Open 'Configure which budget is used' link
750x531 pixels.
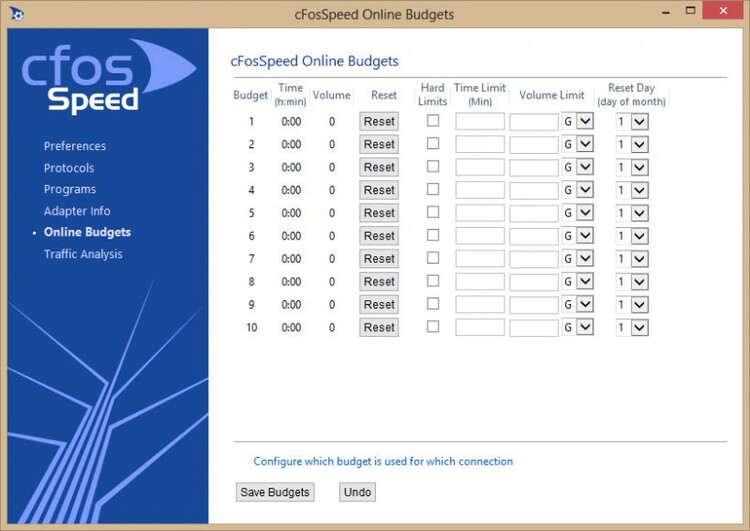pyautogui.click(x=383, y=461)
